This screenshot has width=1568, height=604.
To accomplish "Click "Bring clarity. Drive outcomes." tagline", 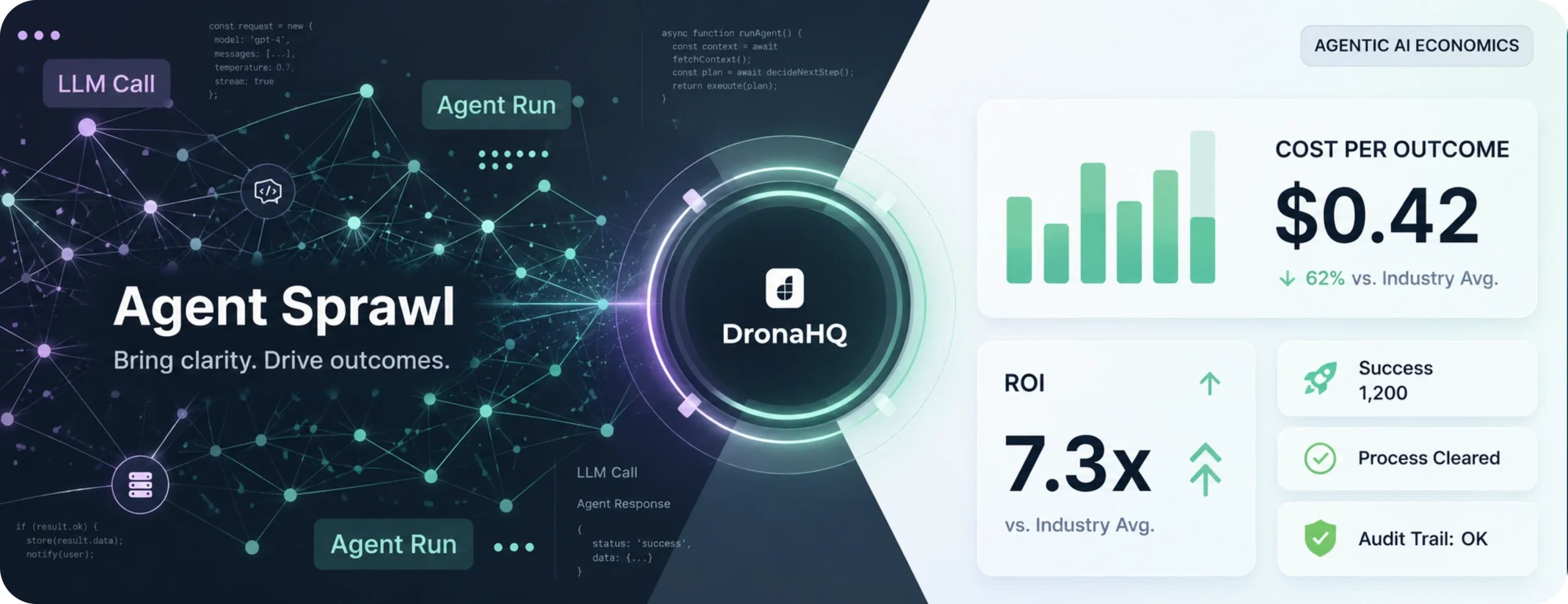I will 282,360.
